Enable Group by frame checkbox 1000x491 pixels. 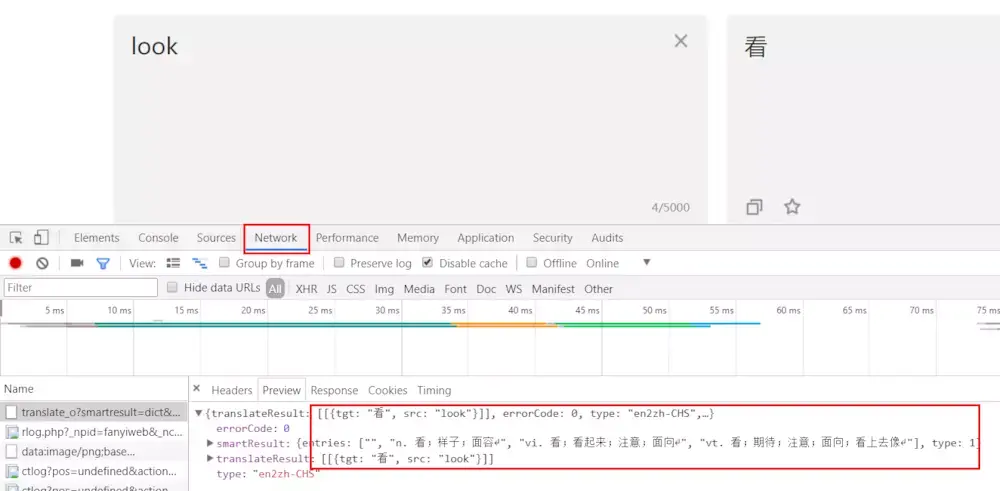click(224, 263)
